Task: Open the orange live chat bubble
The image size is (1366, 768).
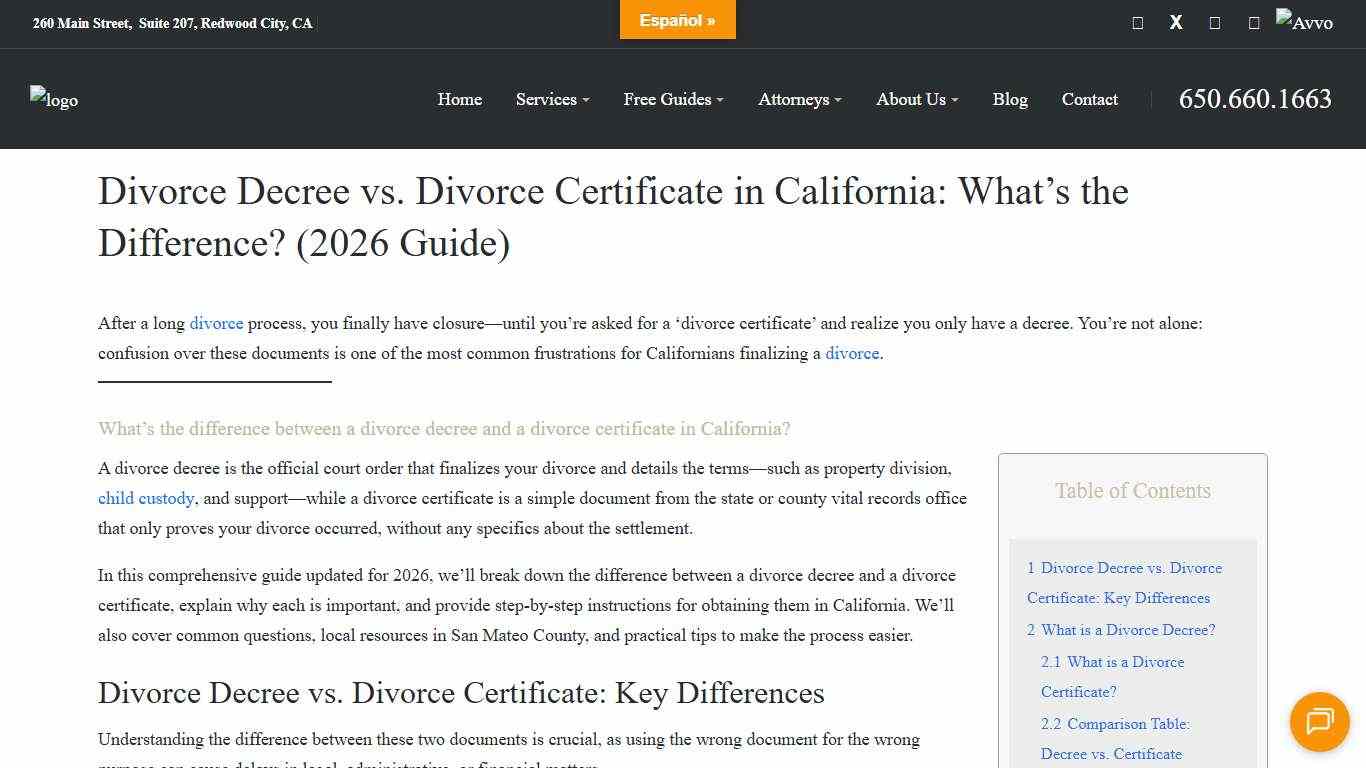Action: 1319,722
